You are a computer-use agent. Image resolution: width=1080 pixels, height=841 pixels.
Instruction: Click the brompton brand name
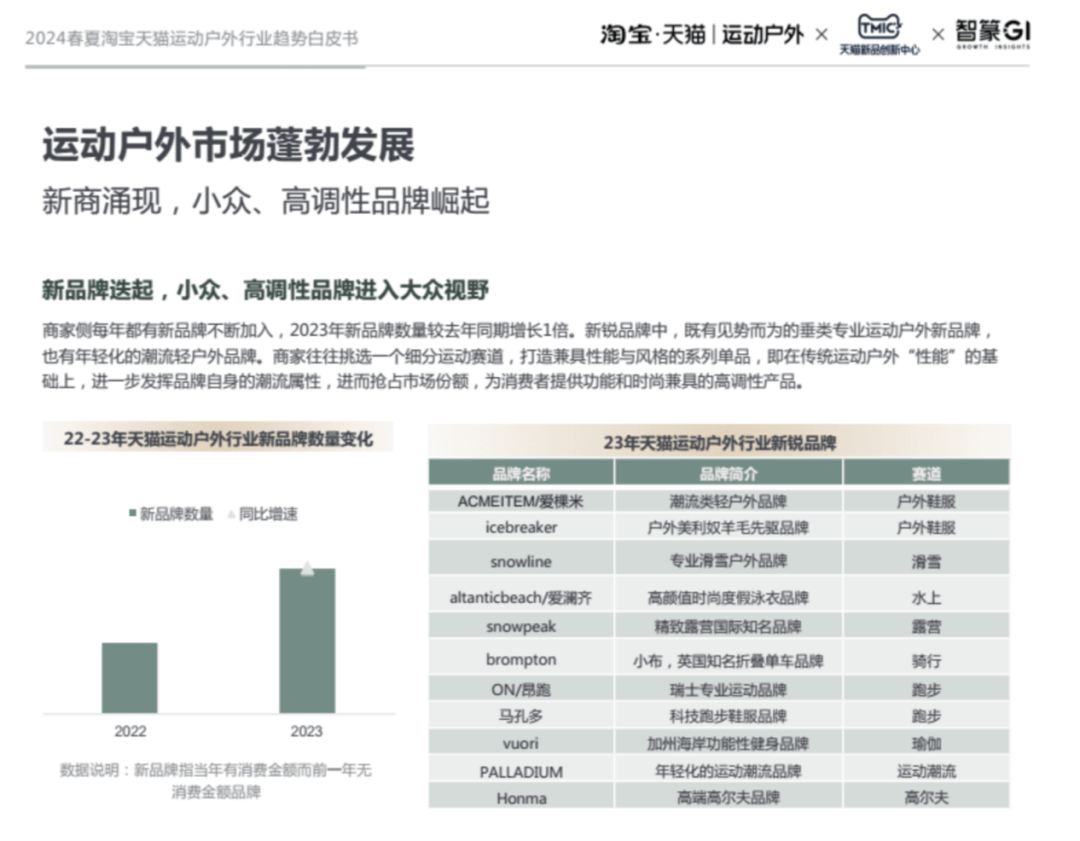(521, 660)
